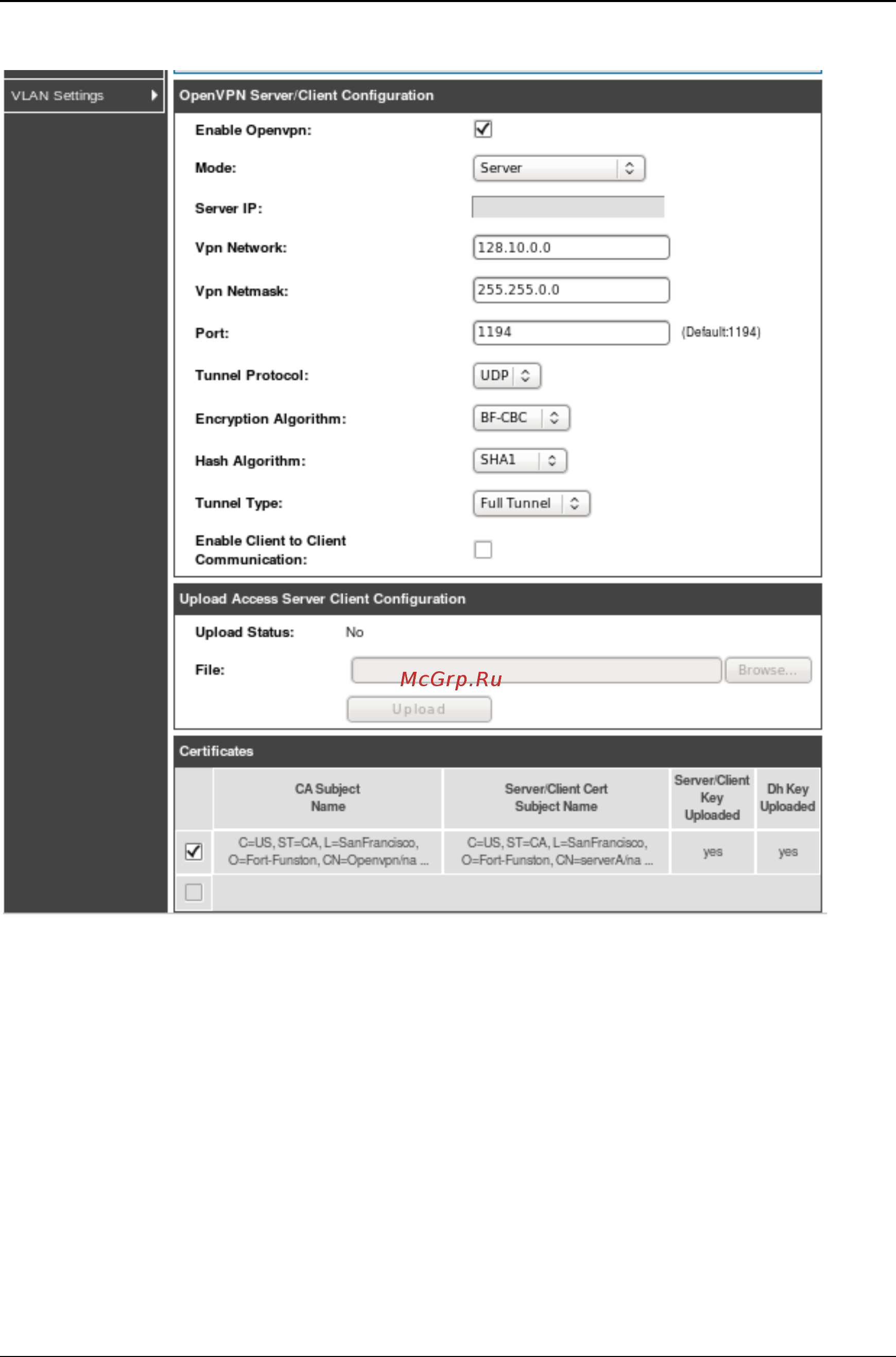The height and width of the screenshot is (1357, 896).
Task: Click the CA Subject Name column header
Action: [328, 798]
